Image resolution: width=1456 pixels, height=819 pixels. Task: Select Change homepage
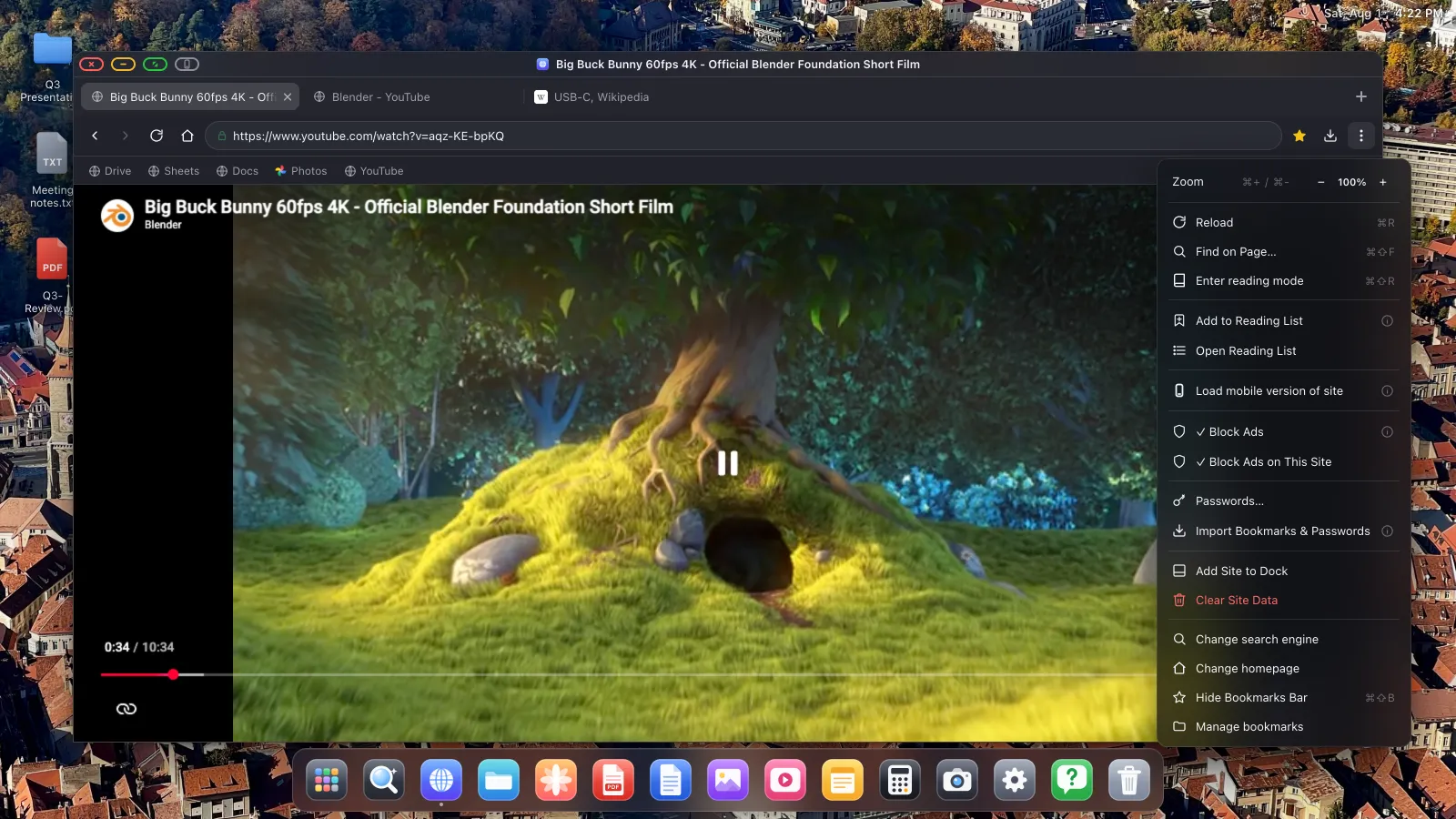pyautogui.click(x=1284, y=668)
